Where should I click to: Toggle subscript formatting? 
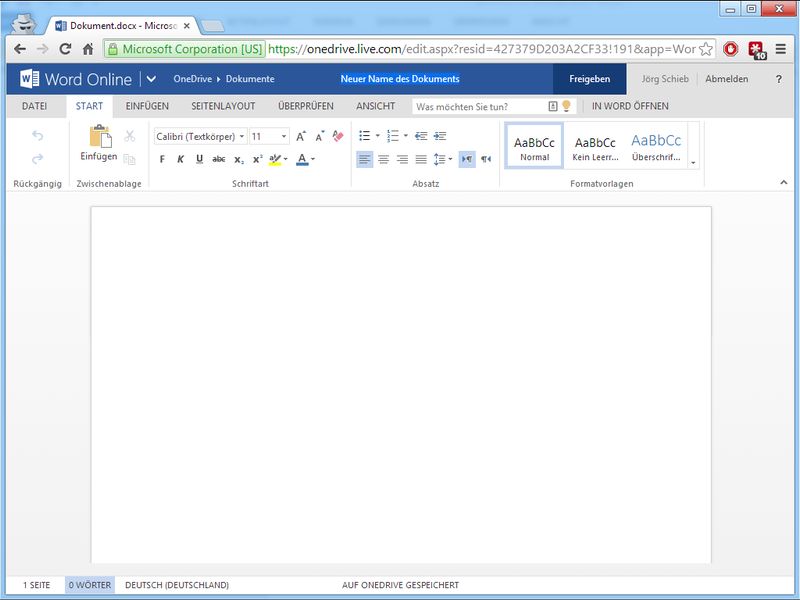[239, 160]
